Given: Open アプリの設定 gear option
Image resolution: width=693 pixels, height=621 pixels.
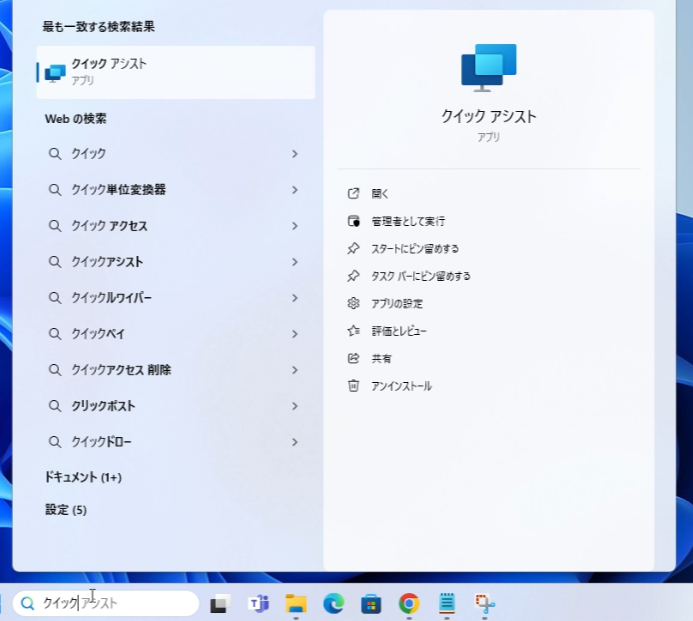Looking at the screenshot, I should pyautogui.click(x=397, y=304).
